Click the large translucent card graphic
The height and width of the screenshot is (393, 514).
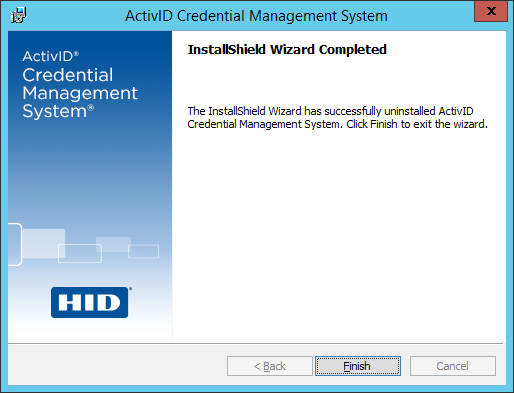pos(43,243)
